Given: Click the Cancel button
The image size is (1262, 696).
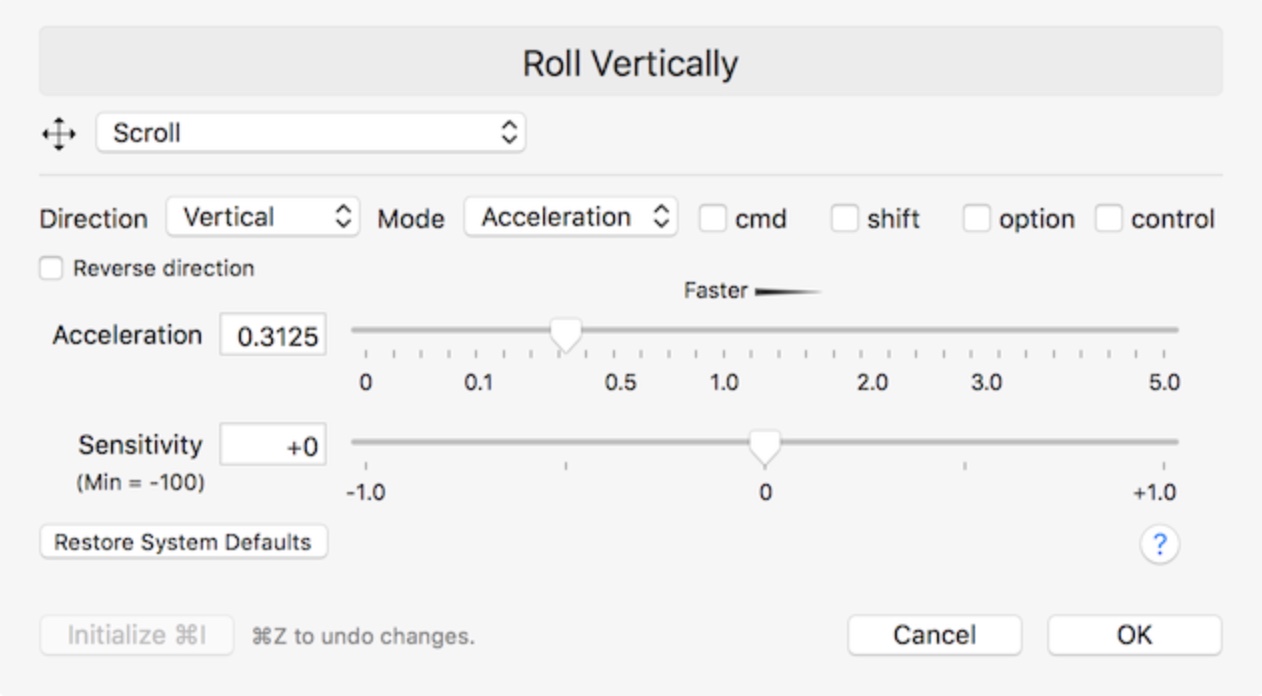Looking at the screenshot, I should [x=934, y=635].
